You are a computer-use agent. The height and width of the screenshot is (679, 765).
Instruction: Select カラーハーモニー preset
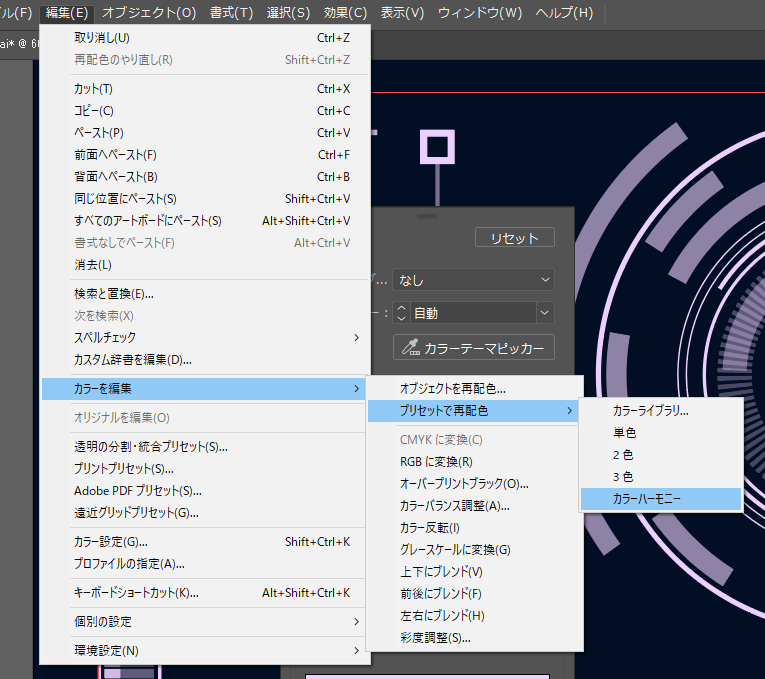coord(661,499)
